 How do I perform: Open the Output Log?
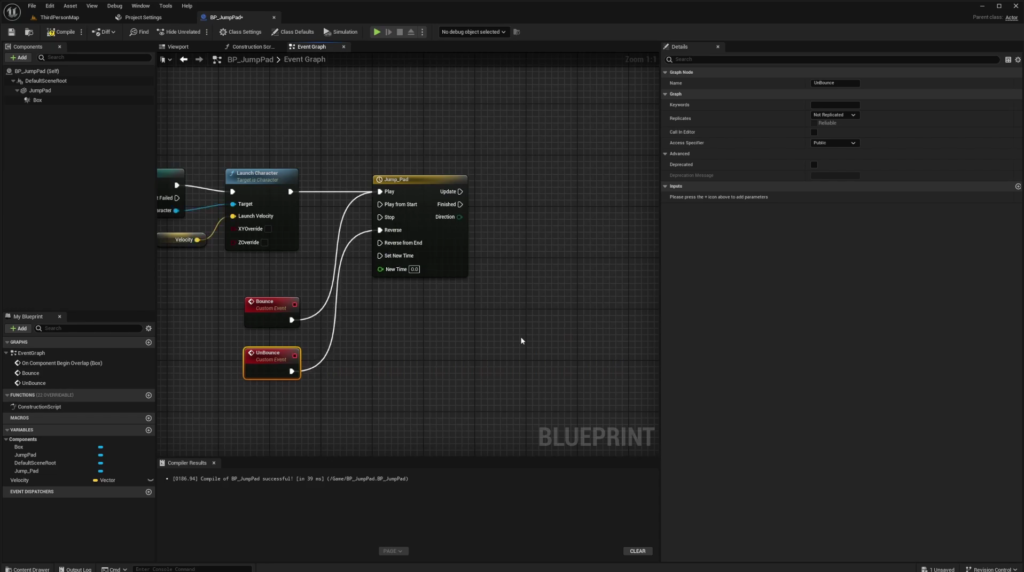click(x=75, y=569)
